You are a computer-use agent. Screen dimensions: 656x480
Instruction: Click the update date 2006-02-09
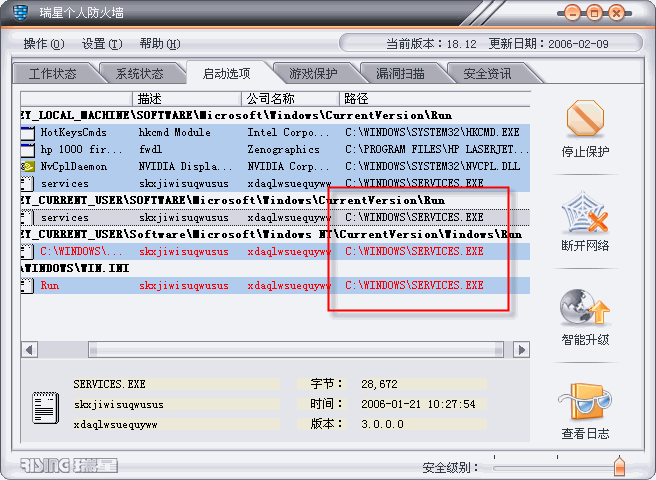[x=578, y=44]
